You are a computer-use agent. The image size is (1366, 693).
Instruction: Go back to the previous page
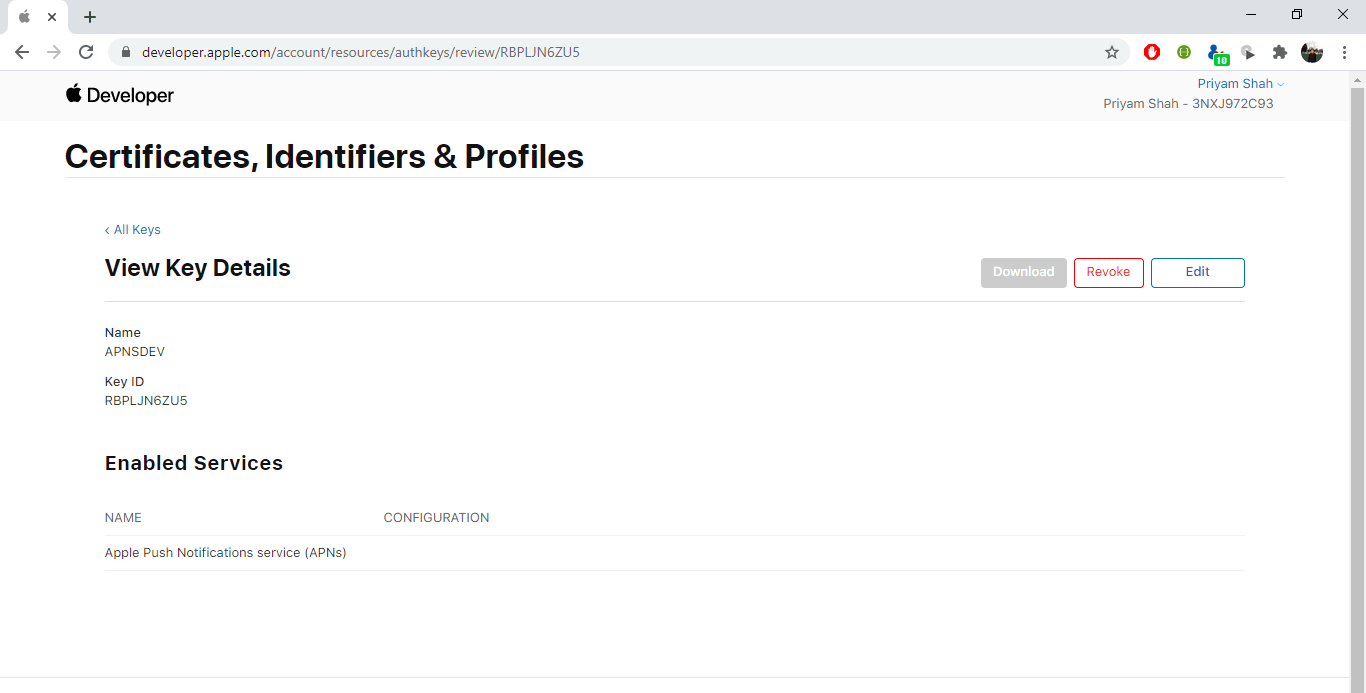[x=22, y=52]
